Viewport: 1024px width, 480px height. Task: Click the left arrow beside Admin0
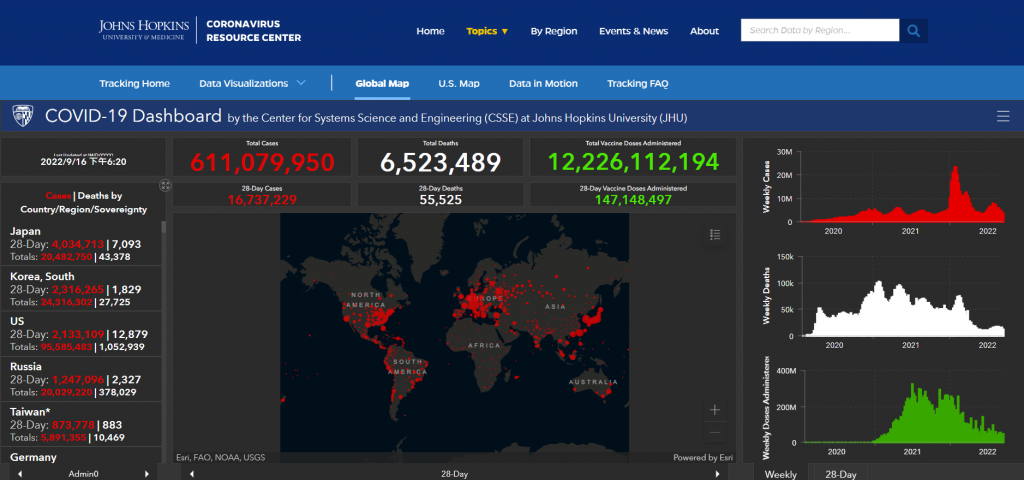coord(20,474)
